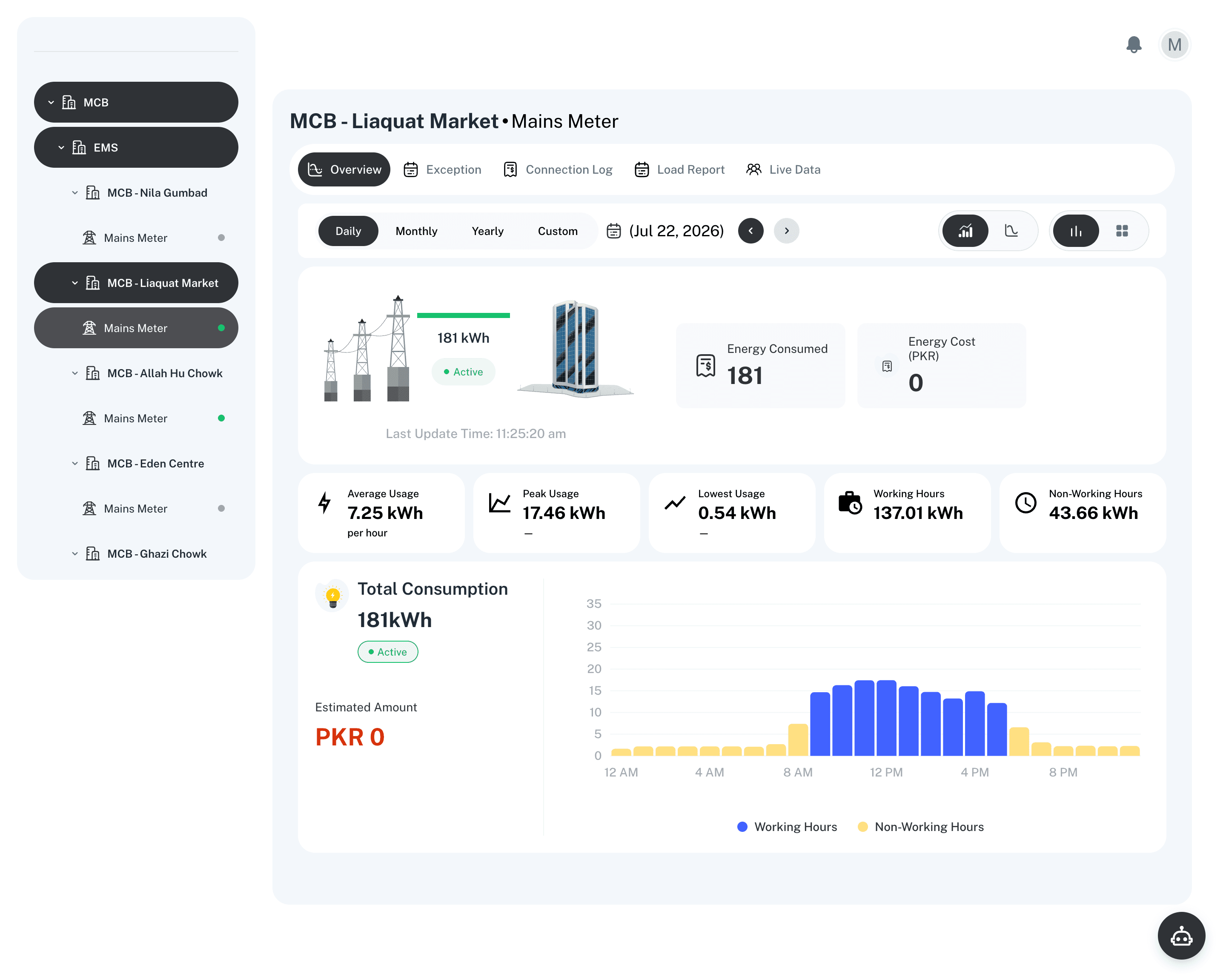Go to next date arrow
The image size is (1226, 980).
(x=786, y=231)
